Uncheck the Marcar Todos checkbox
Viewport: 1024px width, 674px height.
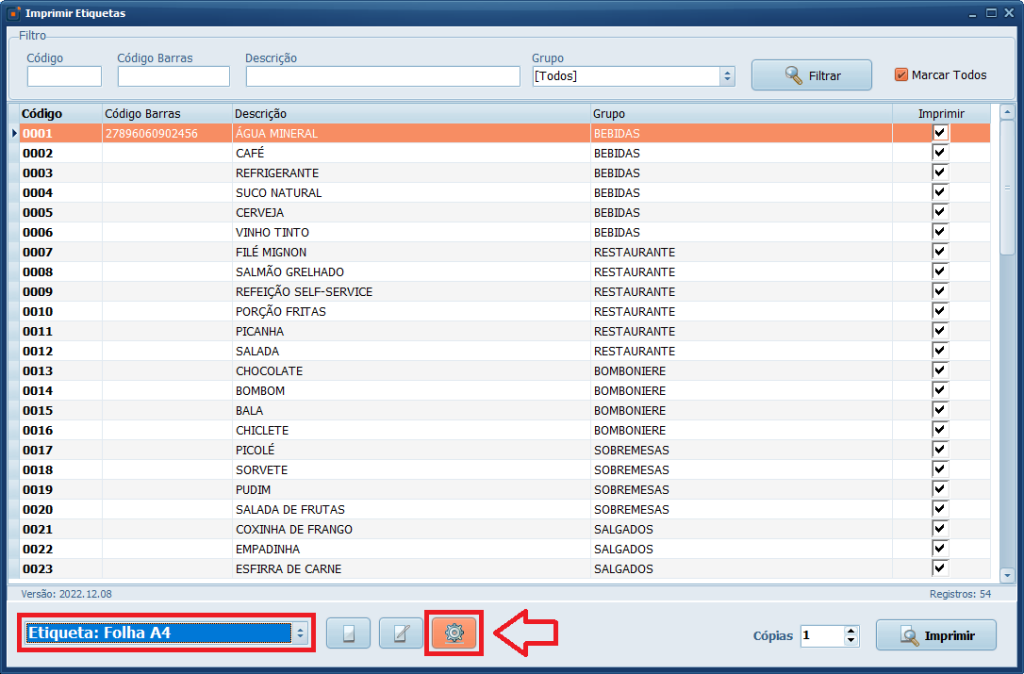(901, 75)
